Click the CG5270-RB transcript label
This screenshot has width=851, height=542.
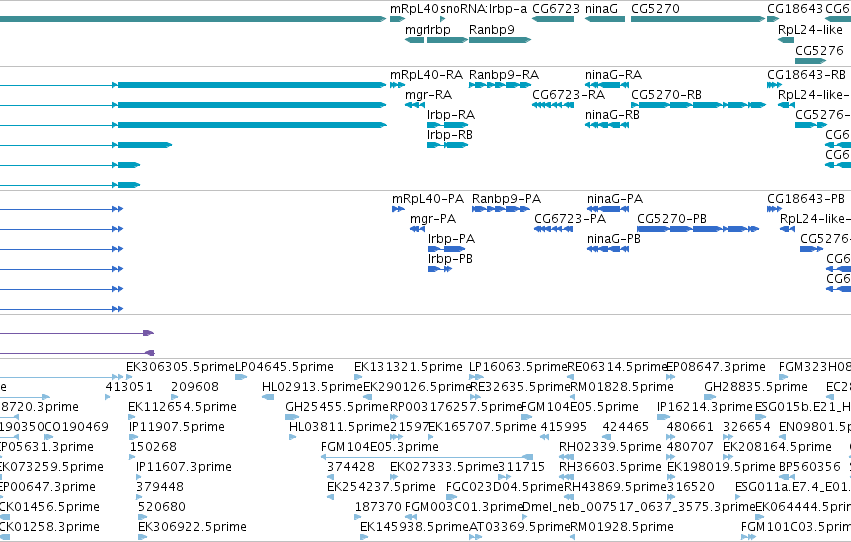(x=666, y=95)
